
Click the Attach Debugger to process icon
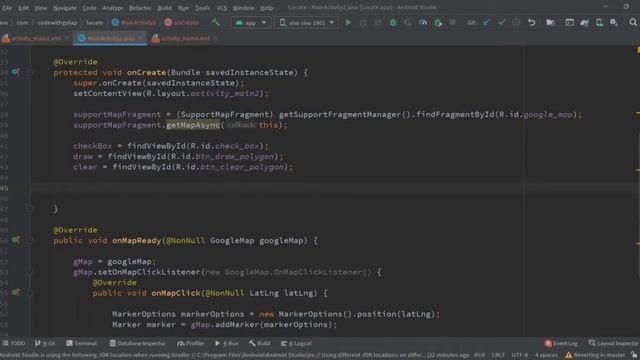coord(438,22)
